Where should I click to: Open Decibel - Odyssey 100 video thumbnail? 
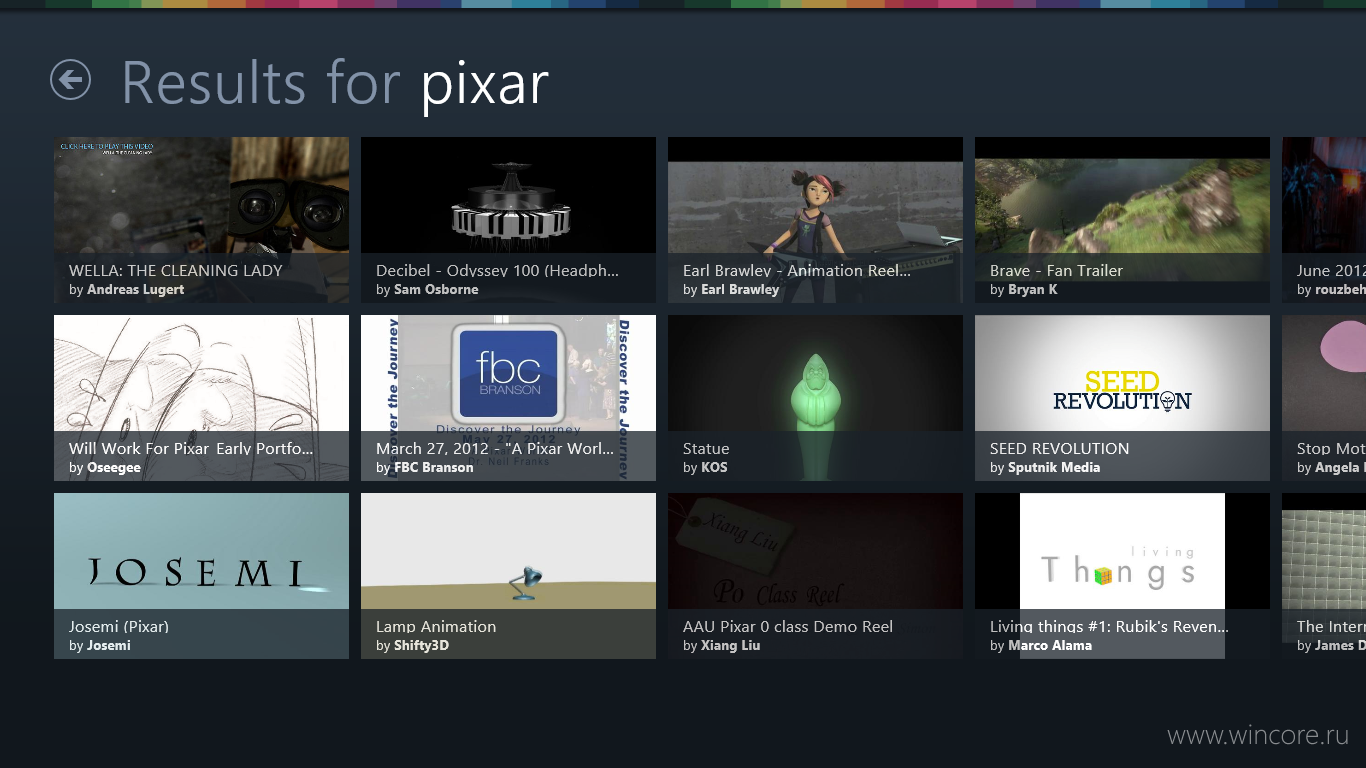(x=508, y=220)
